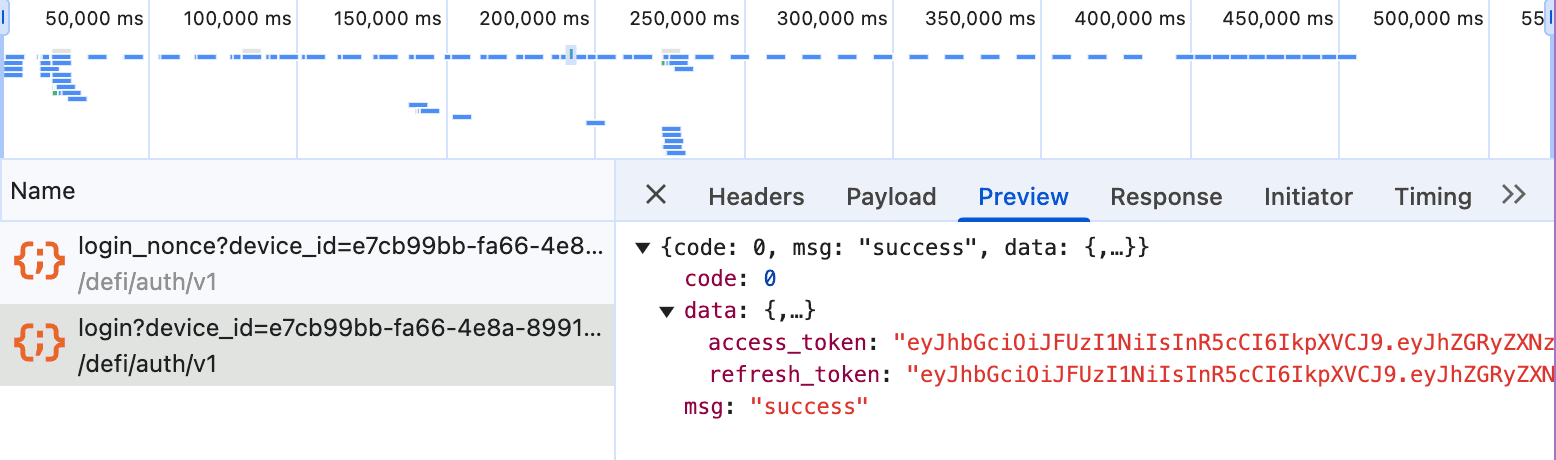1556x460 pixels.
Task: Switch to the Timing tab
Action: [x=1433, y=197]
